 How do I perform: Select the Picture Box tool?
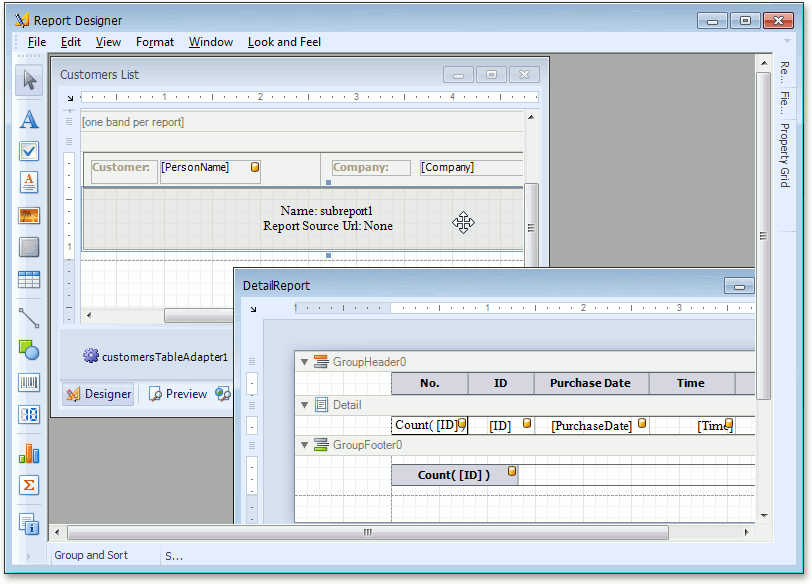[x=29, y=215]
